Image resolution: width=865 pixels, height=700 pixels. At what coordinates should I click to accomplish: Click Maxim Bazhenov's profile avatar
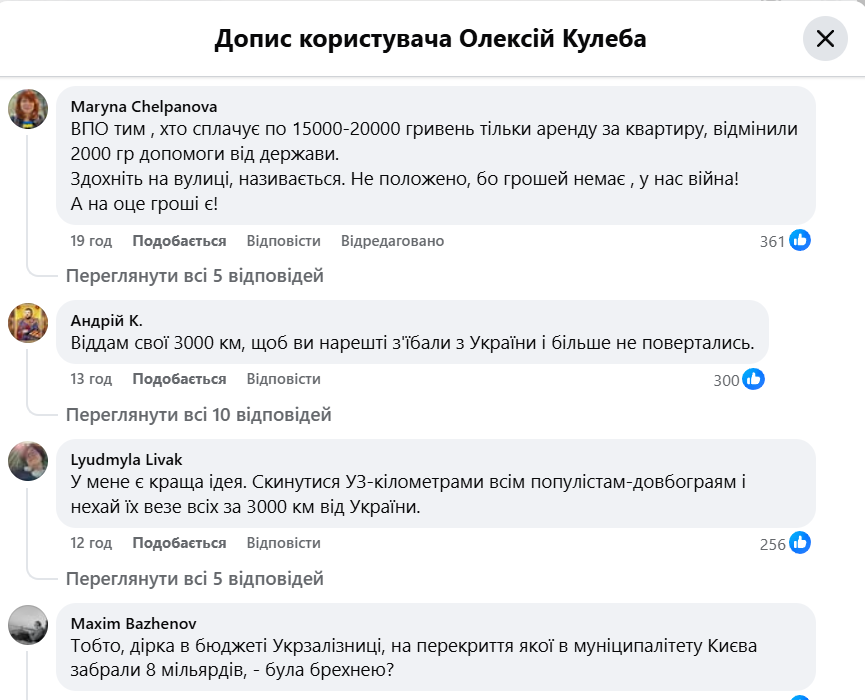[28, 625]
